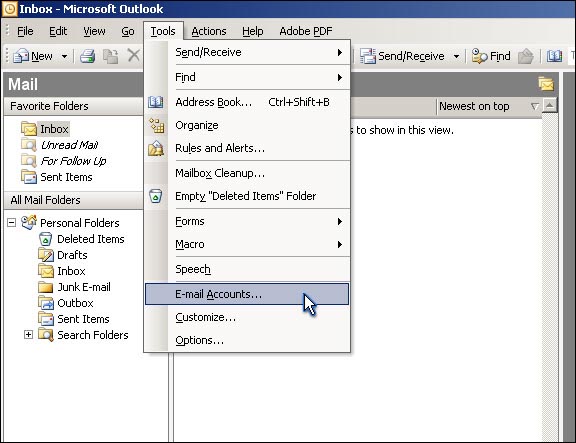Select Speech menu item
The height and width of the screenshot is (443, 576).
tap(247, 269)
